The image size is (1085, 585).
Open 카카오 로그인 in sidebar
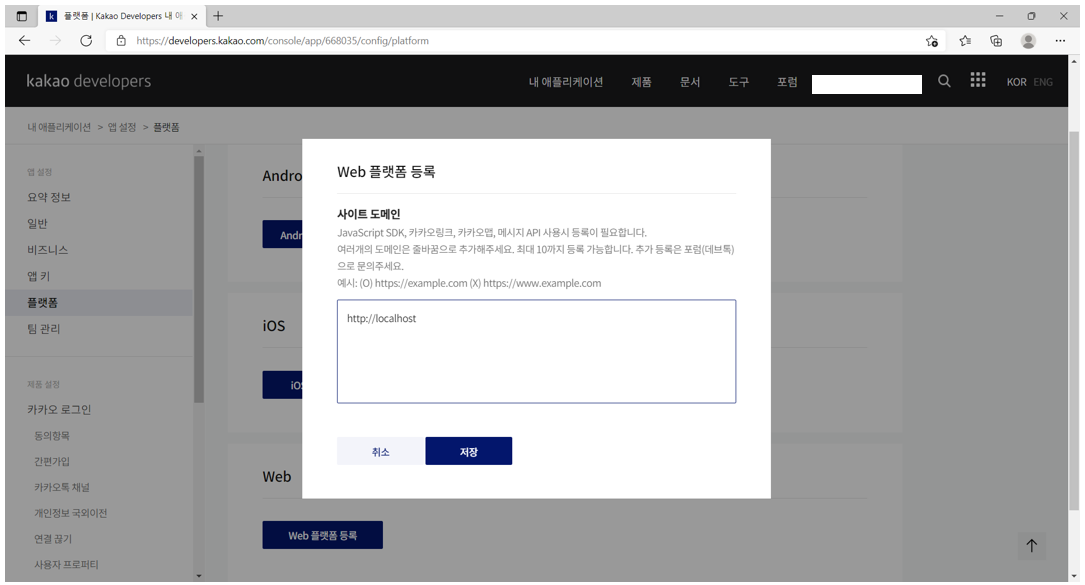click(x=59, y=409)
